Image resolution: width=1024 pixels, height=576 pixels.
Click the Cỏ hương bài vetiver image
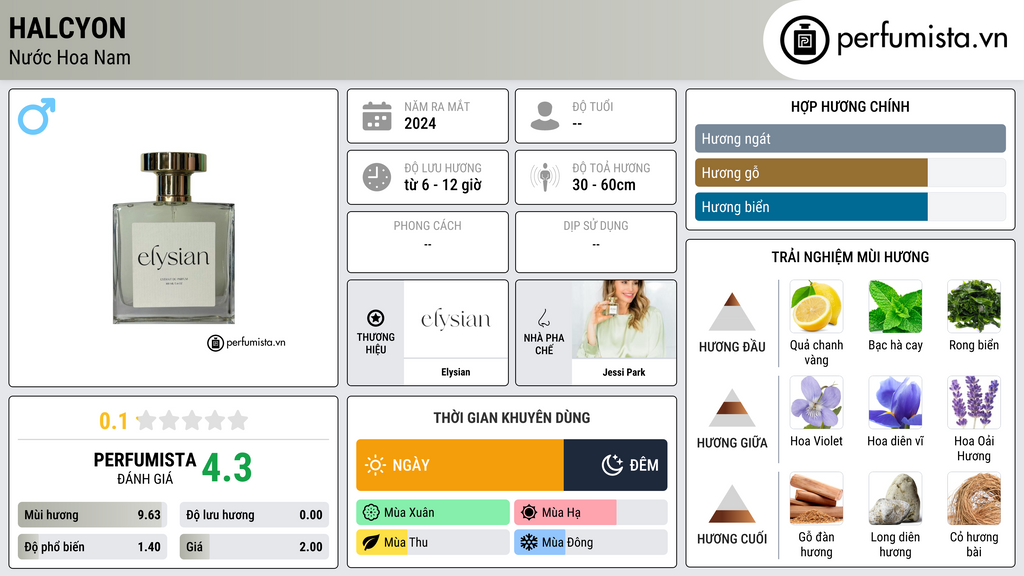974,498
